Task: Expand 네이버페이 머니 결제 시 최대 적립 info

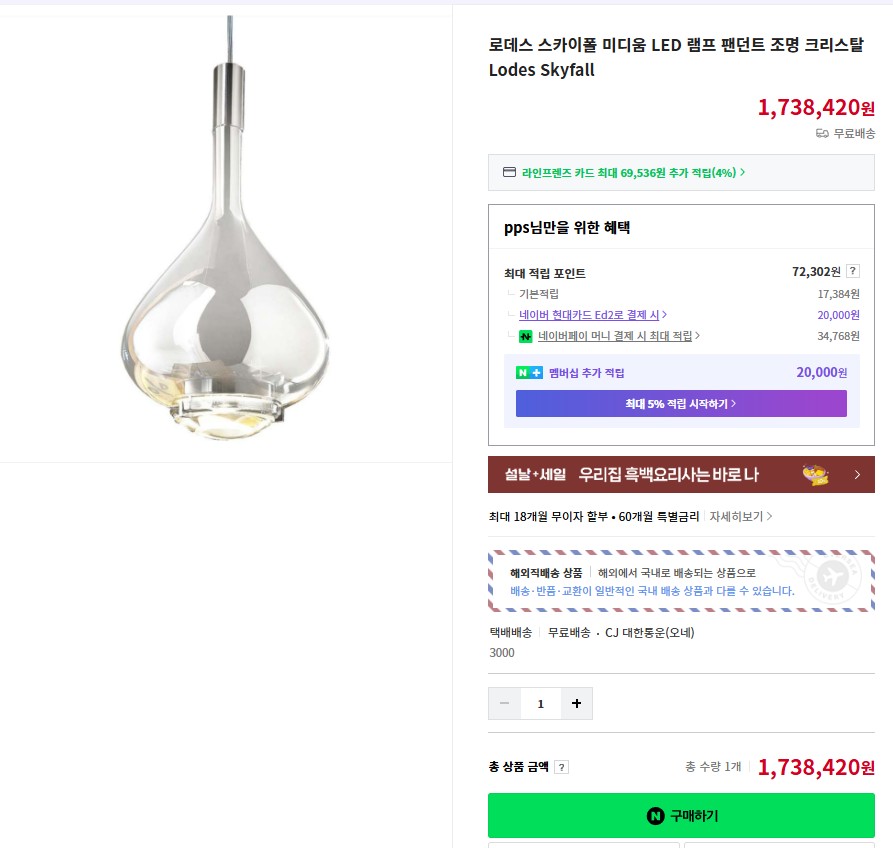Action: point(618,336)
